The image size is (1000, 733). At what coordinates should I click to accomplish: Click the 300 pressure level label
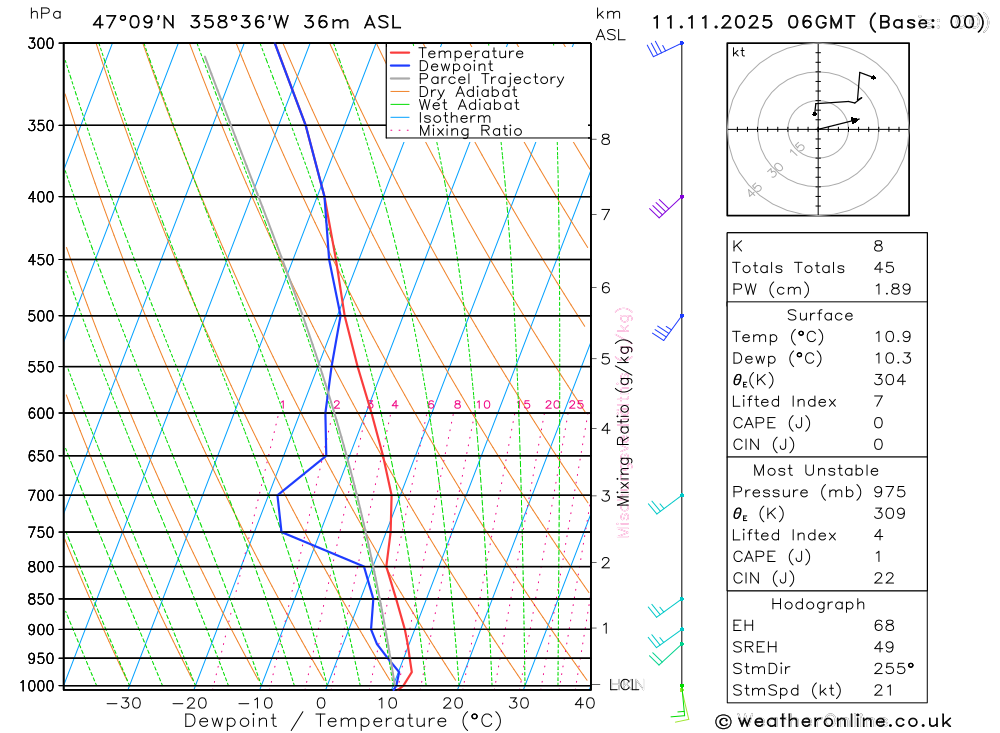pos(41,43)
